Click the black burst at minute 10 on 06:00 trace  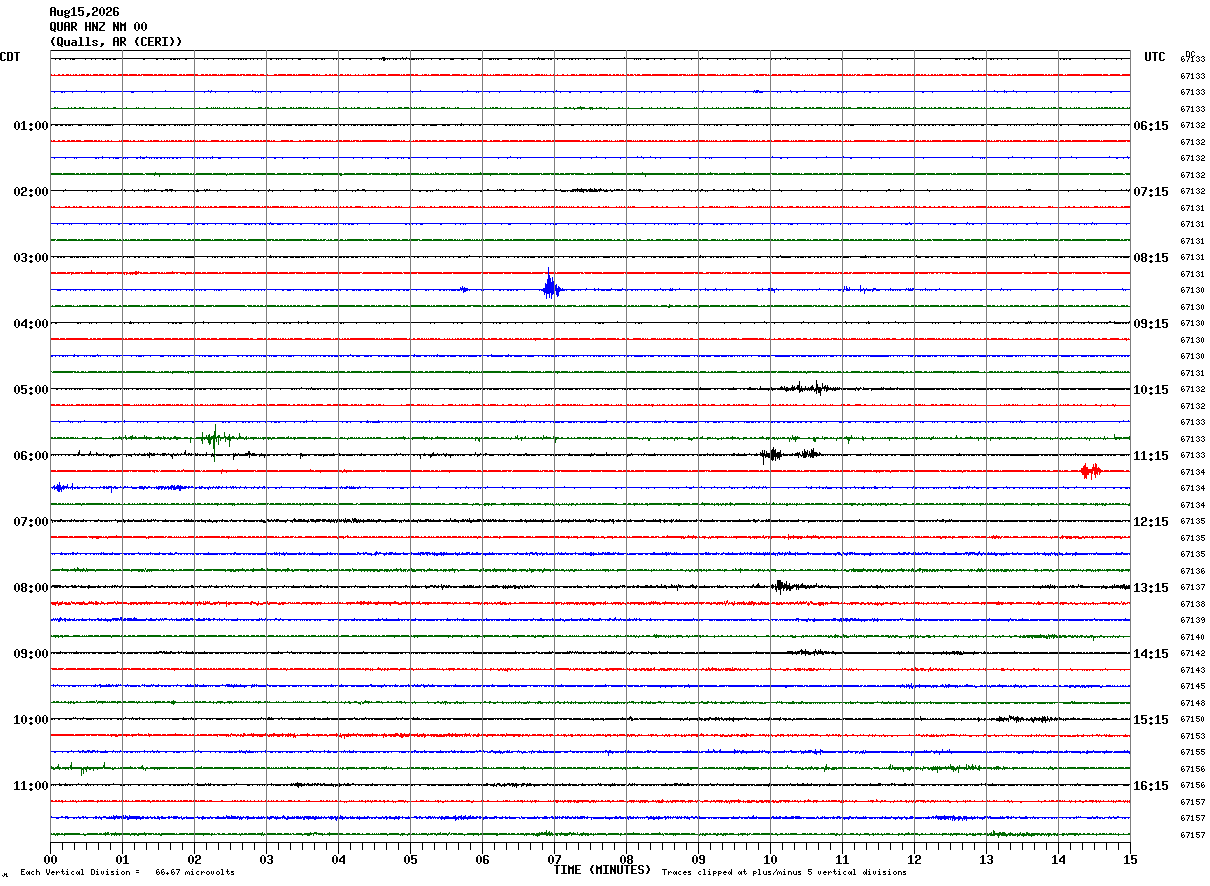click(x=771, y=455)
